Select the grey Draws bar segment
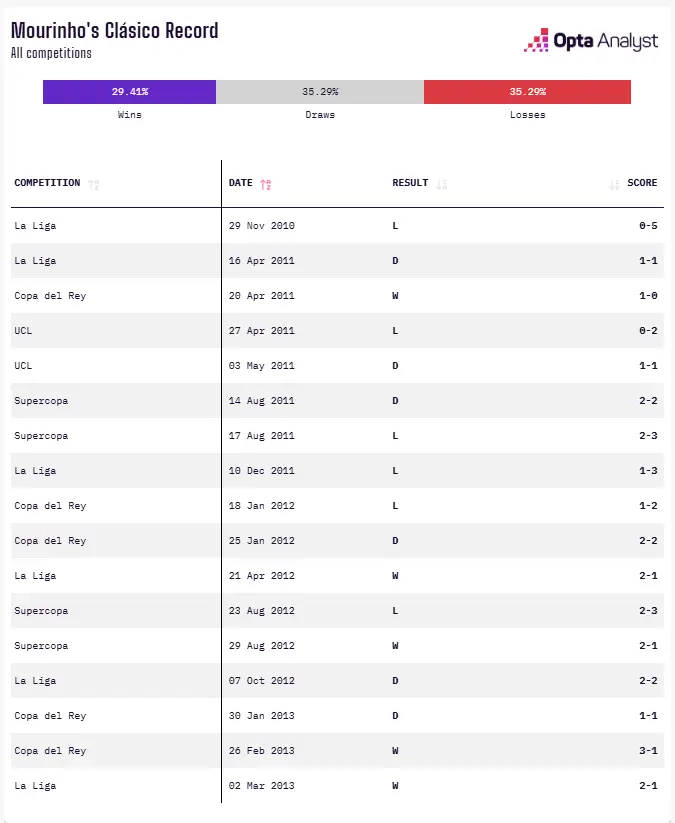The width and height of the screenshot is (675, 823). (320, 92)
